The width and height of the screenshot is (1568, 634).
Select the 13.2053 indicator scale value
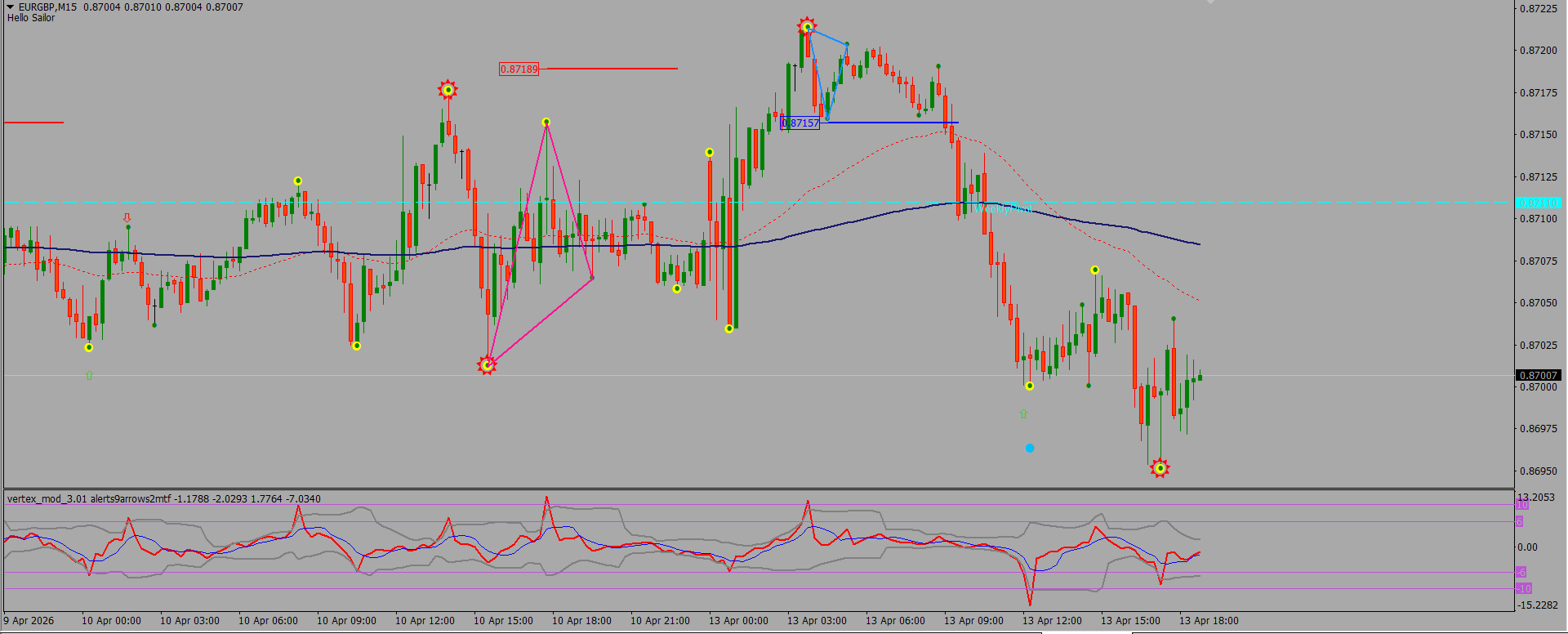(1535, 498)
